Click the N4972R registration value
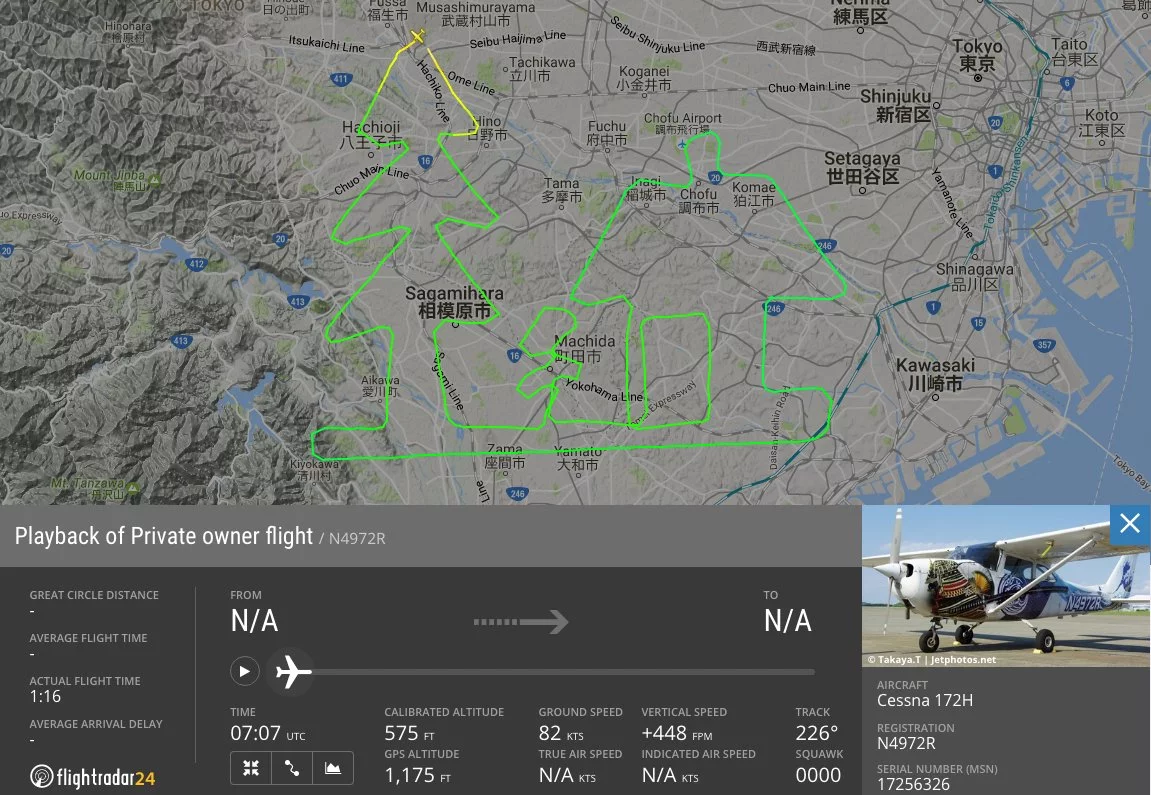1151x795 pixels. 906,743
